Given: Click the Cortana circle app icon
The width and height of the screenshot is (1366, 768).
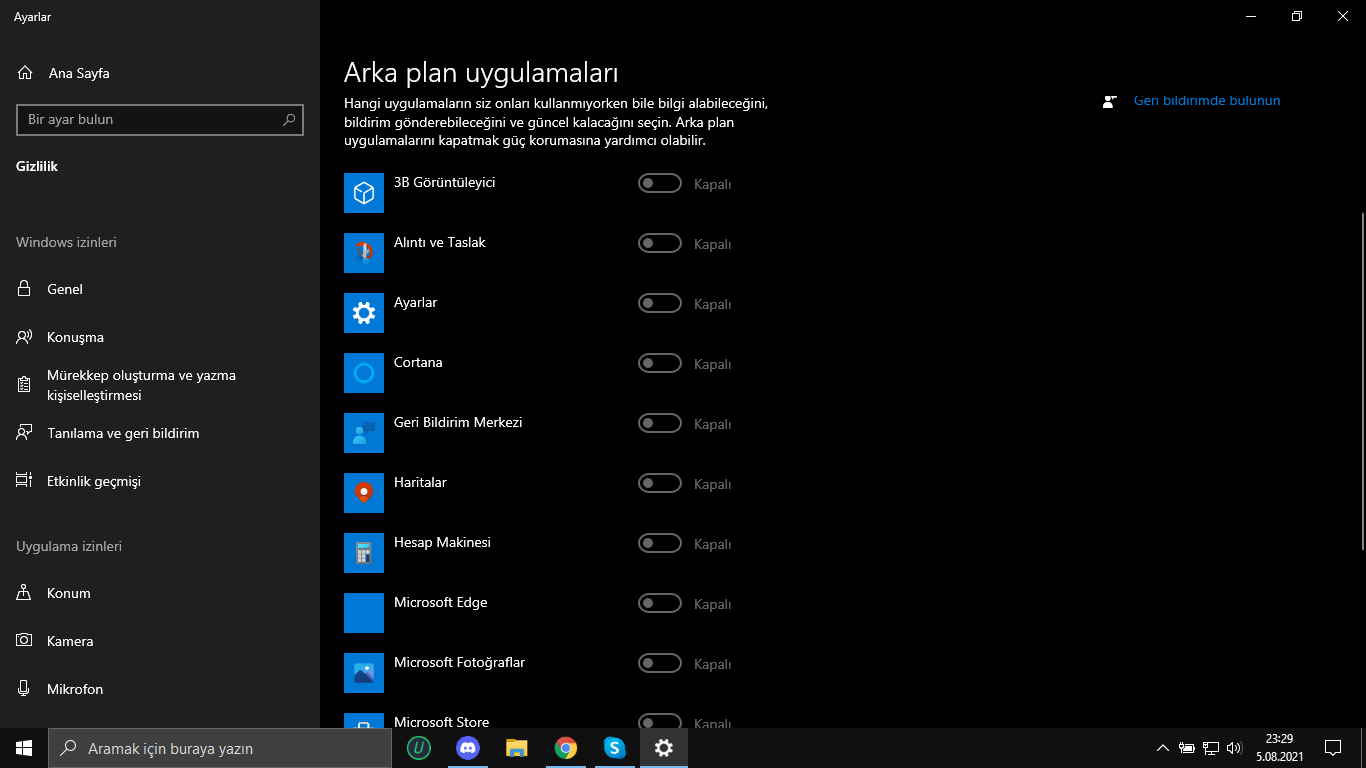Looking at the screenshot, I should pyautogui.click(x=364, y=373).
